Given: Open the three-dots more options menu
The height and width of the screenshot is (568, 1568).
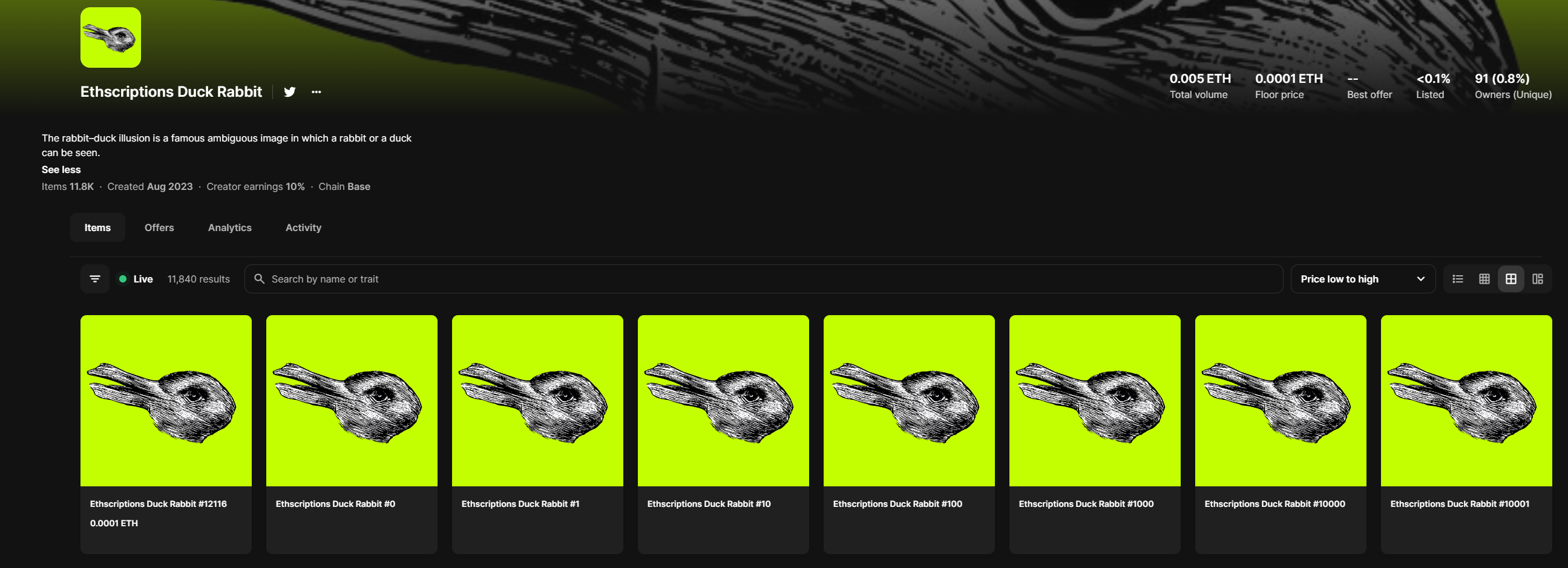Looking at the screenshot, I should point(316,92).
